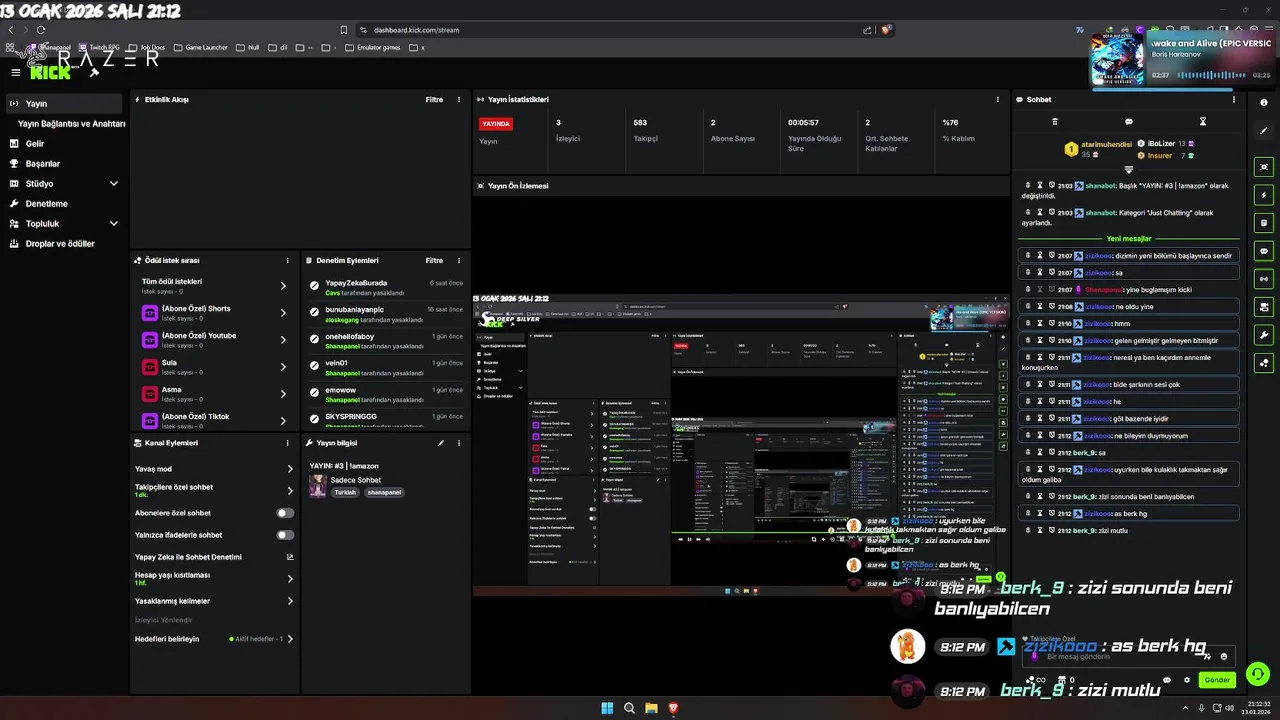Toggle Yalnızca ifadelerle sohbet switch
1280x720 pixels.
[285, 535]
